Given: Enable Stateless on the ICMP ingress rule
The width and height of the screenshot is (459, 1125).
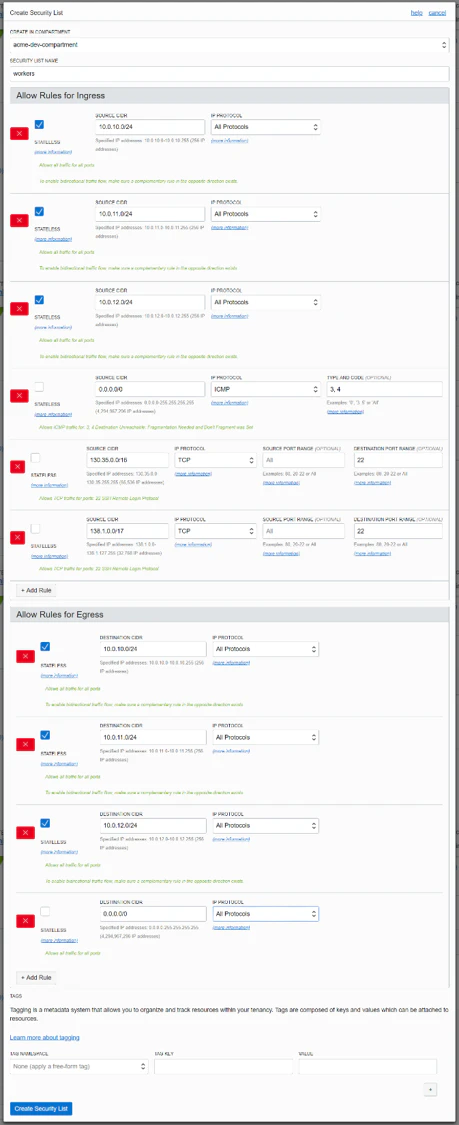Looking at the screenshot, I should coord(39,387).
